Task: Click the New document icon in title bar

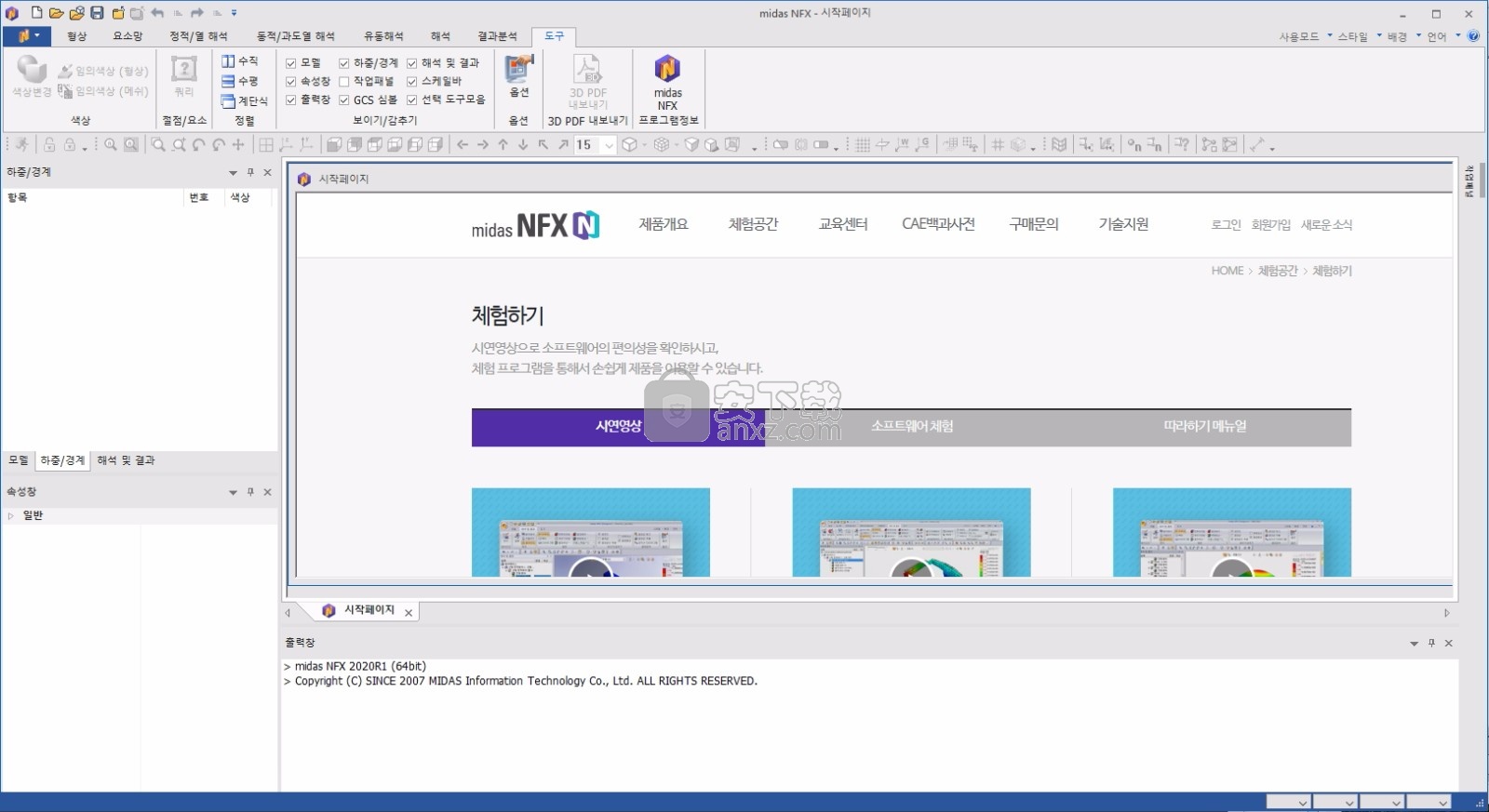Action: point(36,13)
